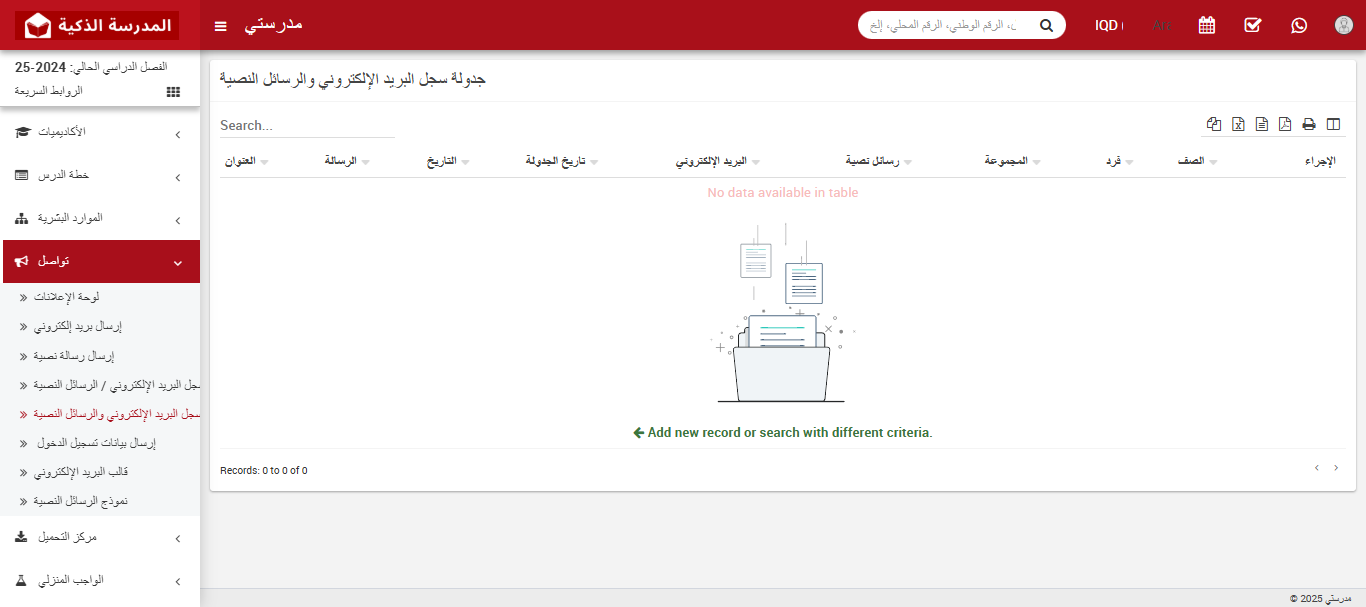Viewport: 1366px width, 607px height.
Task: Toggle the sidebar with the hamburger icon
Action: point(220,25)
